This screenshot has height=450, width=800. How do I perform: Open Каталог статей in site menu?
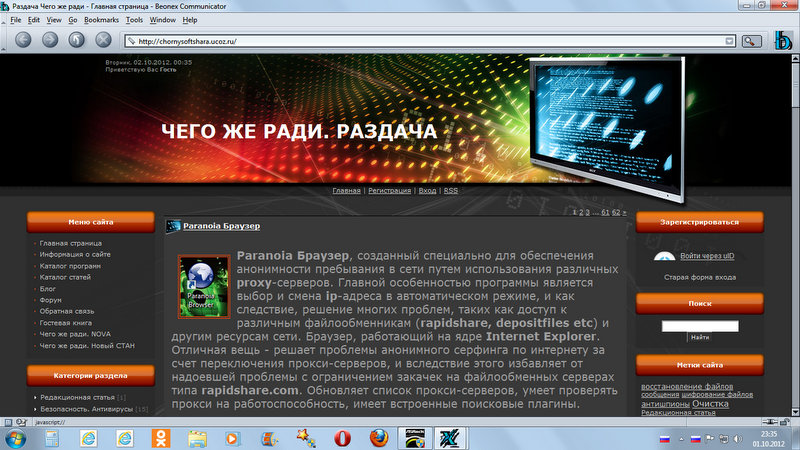pos(65,277)
